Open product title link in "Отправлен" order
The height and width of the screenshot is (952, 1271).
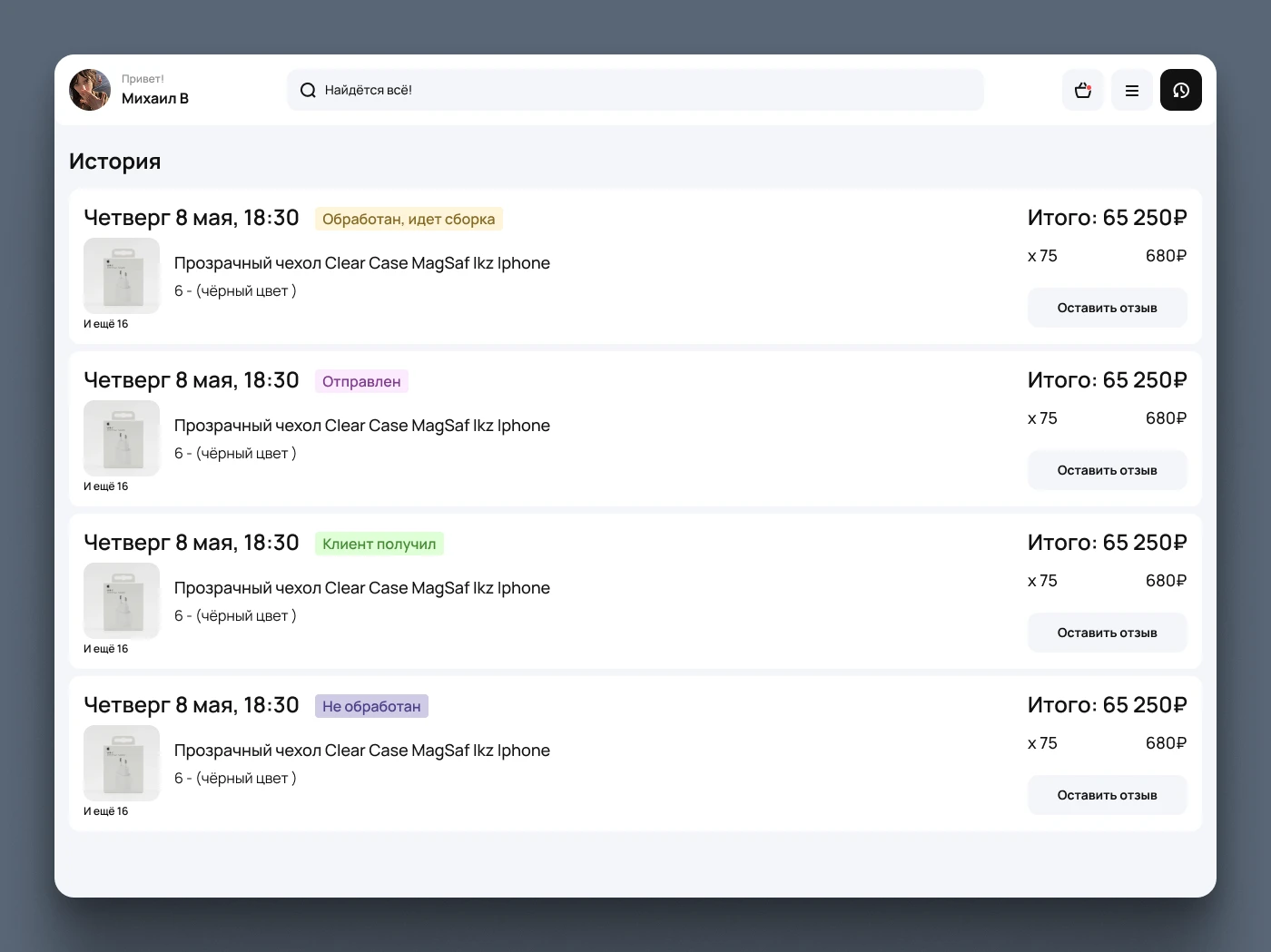tap(361, 426)
